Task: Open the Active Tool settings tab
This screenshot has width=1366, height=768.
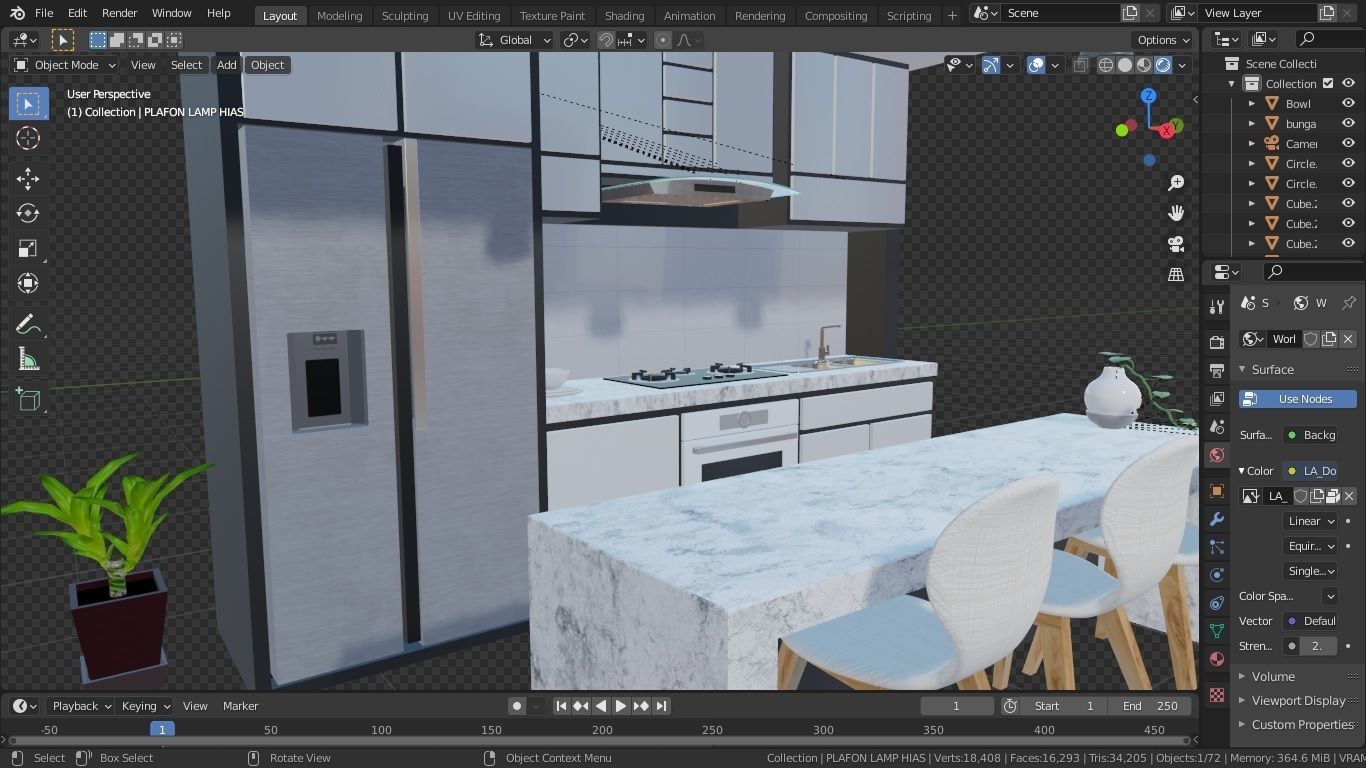Action: (1217, 307)
